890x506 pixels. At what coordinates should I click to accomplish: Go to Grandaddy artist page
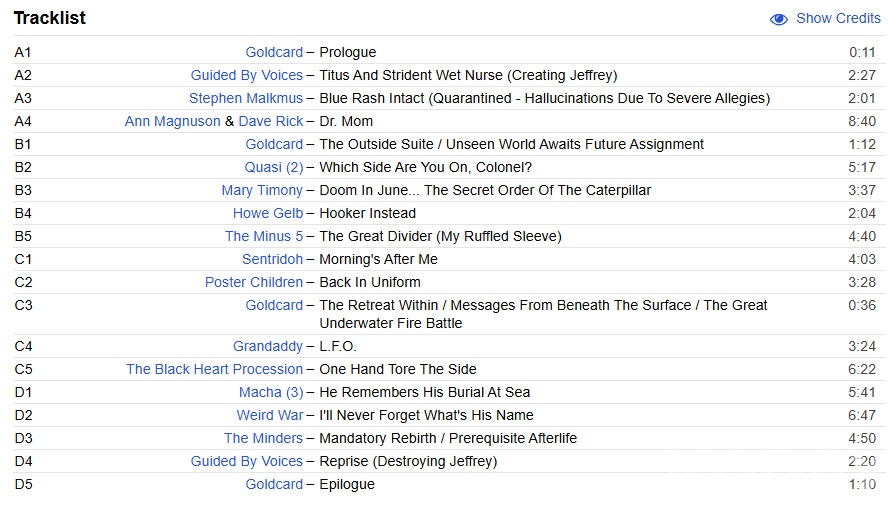(267, 346)
